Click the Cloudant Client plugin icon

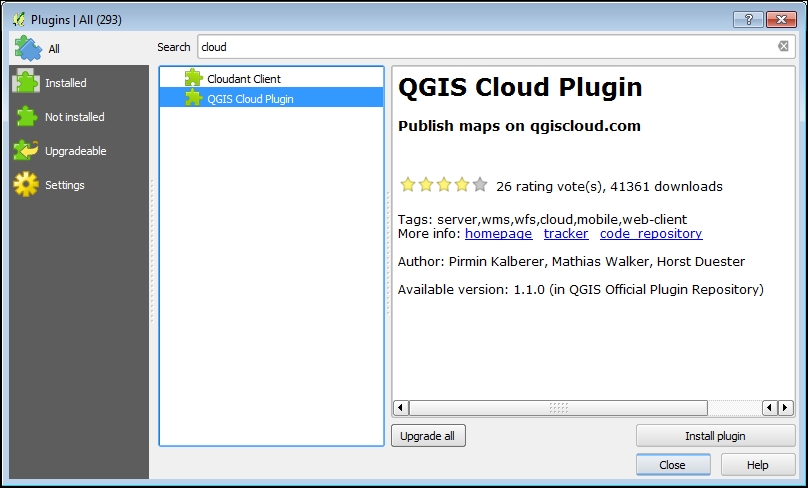point(194,78)
